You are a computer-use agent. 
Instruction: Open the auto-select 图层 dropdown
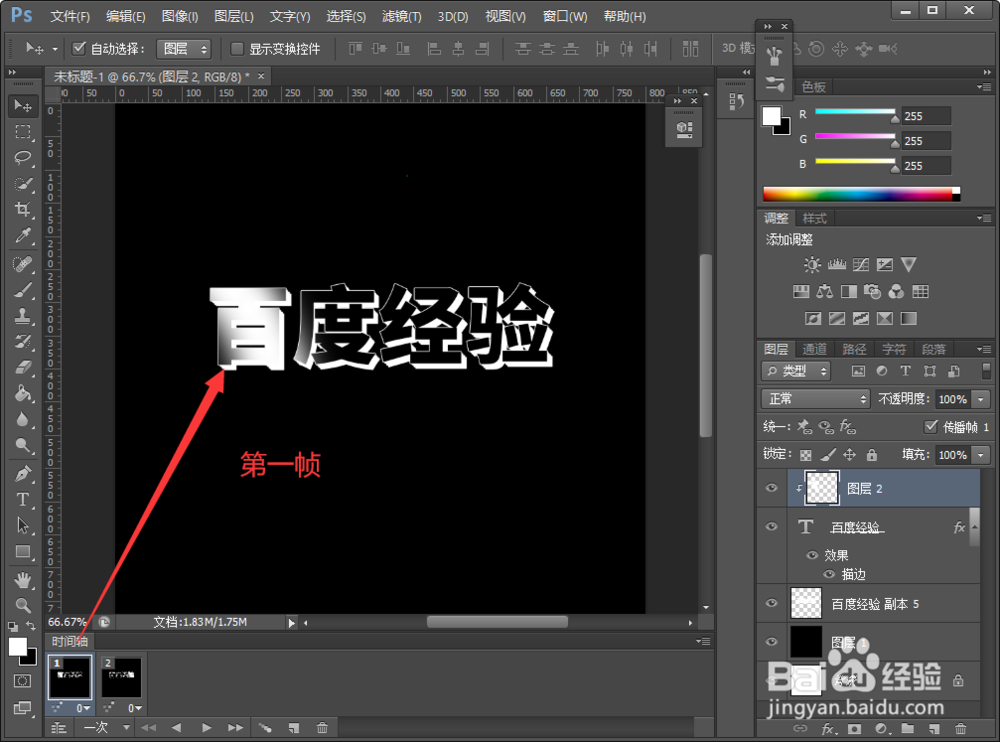point(184,49)
